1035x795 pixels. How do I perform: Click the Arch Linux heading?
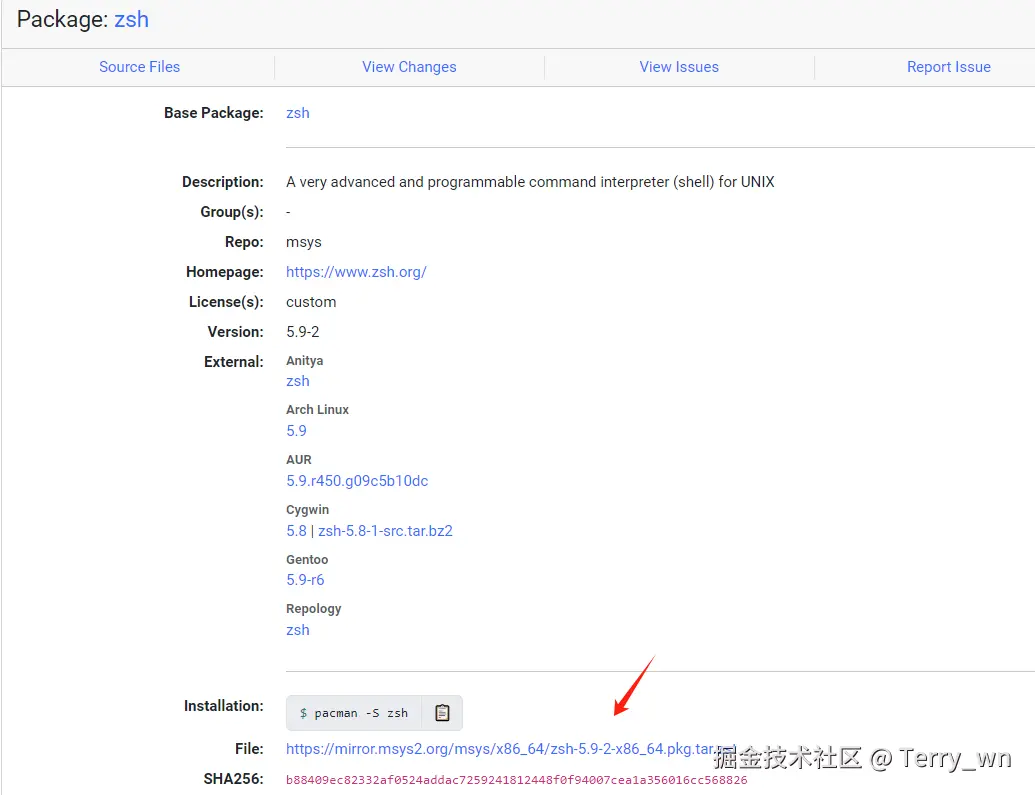317,409
